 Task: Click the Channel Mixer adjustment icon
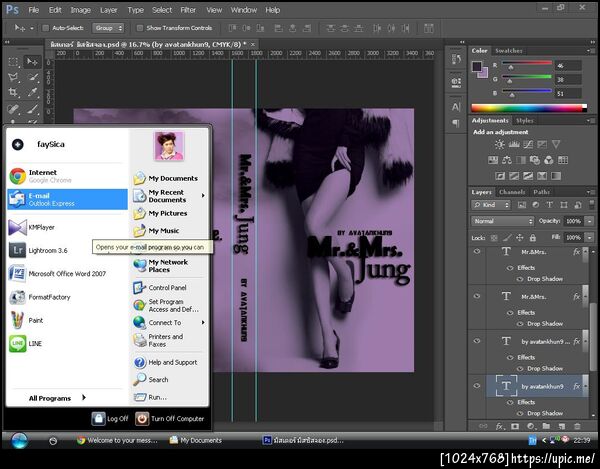(x=548, y=160)
